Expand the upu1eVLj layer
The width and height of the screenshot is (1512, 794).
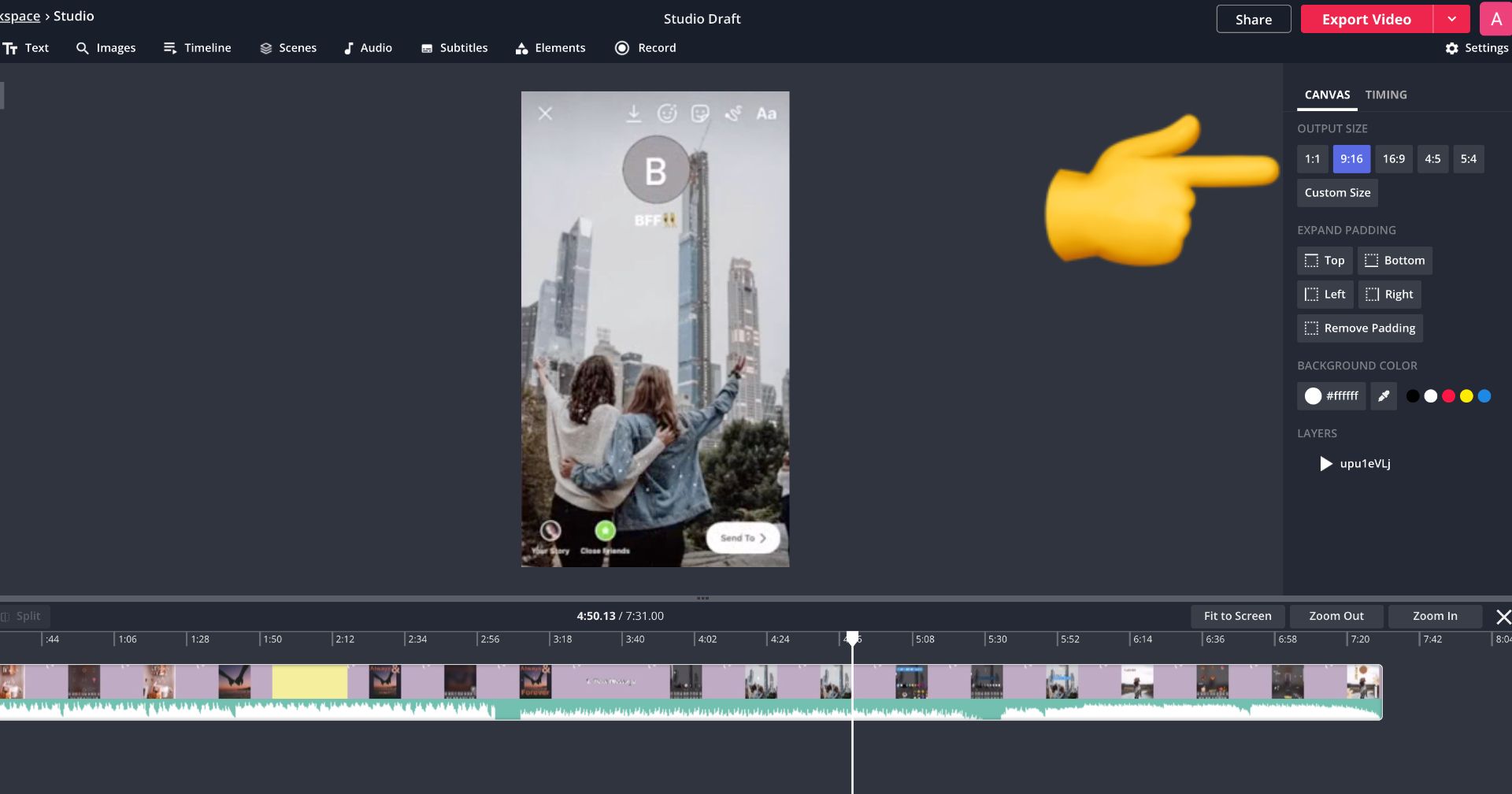coord(1326,464)
